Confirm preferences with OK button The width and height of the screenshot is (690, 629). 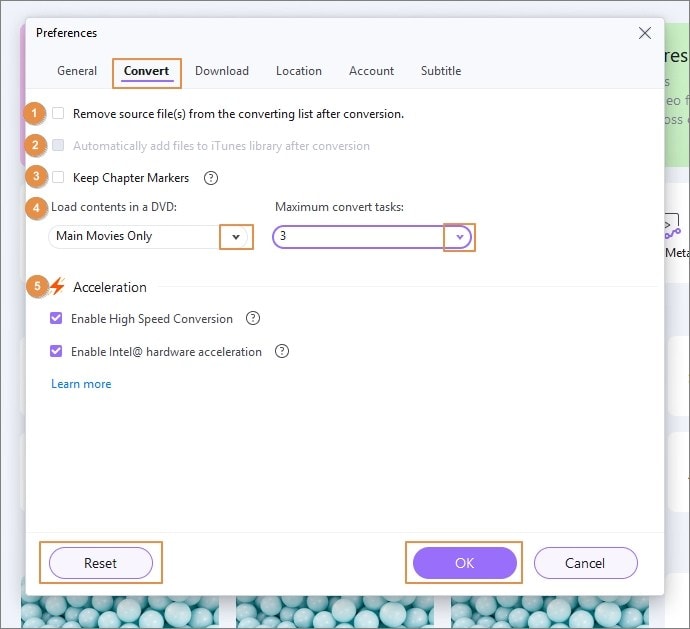tap(465, 563)
